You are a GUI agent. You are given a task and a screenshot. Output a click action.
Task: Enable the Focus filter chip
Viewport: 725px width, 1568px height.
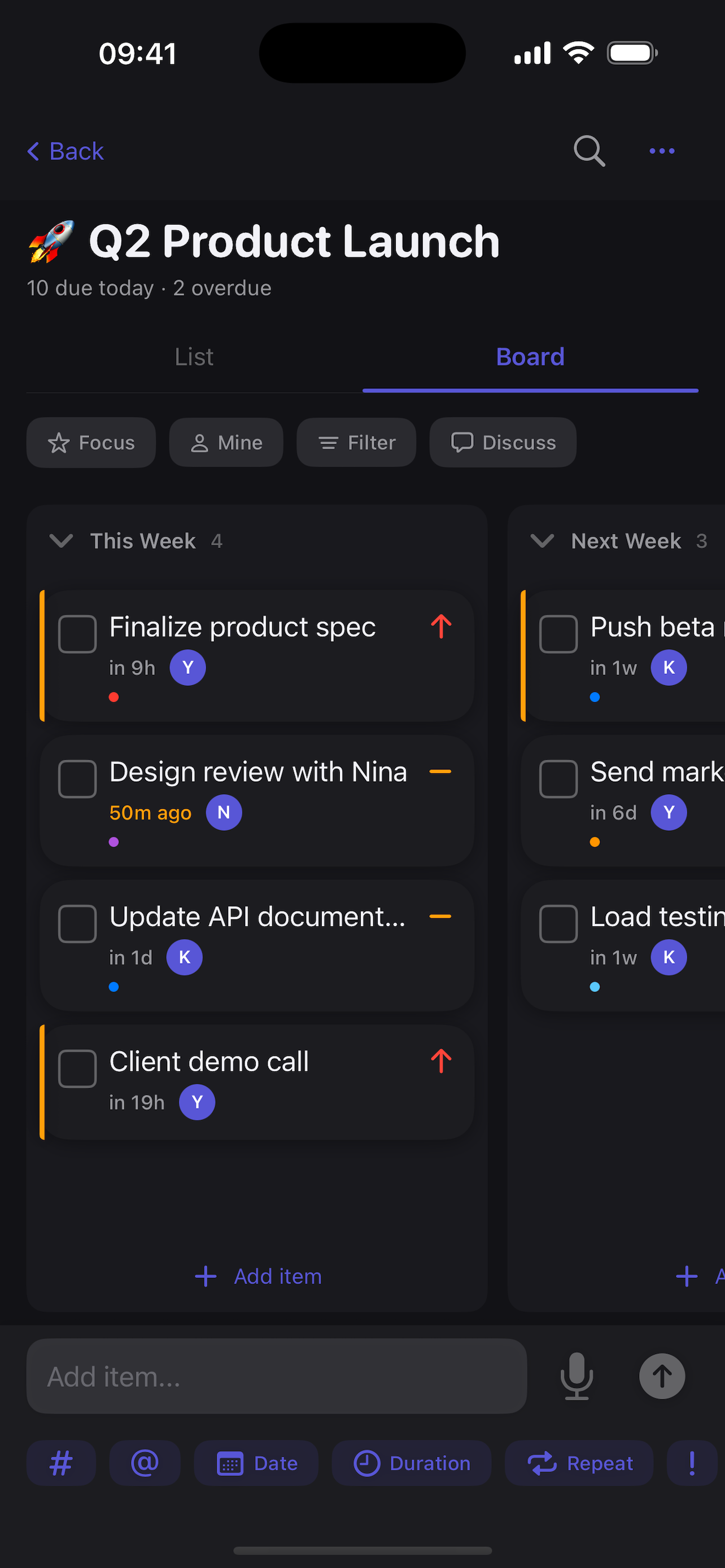[91, 443]
